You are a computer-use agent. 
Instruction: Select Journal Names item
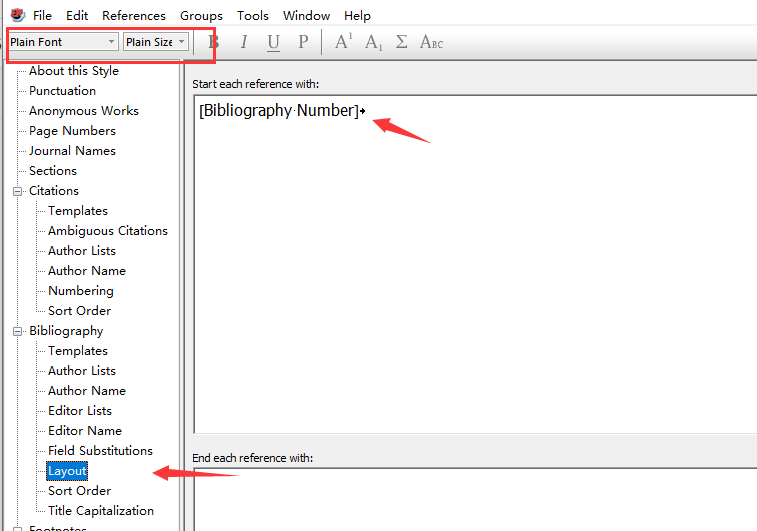(x=72, y=151)
